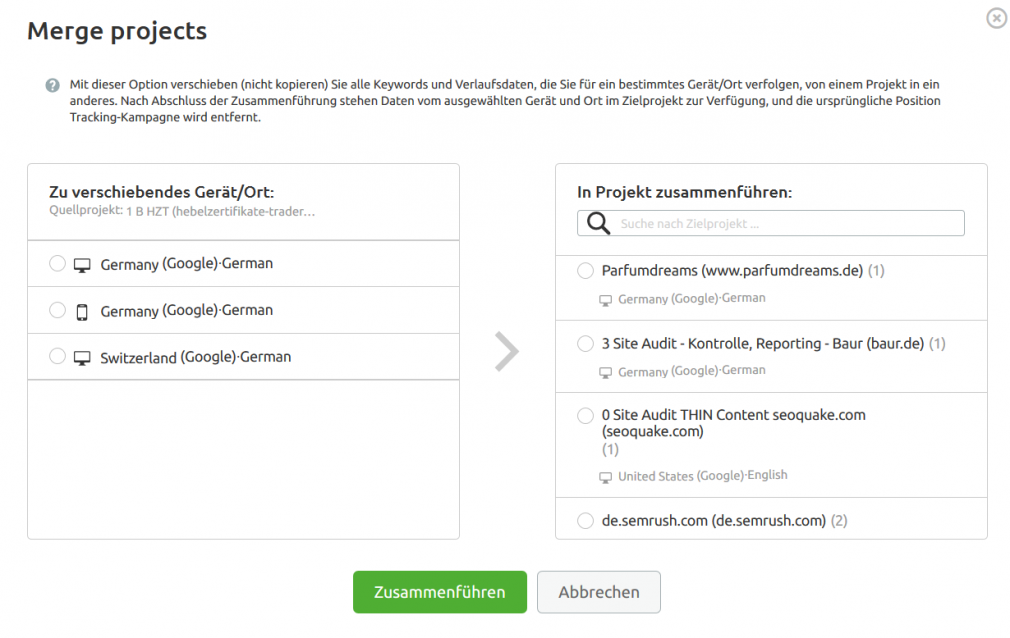Select mobile Germany (Google) German radio
1010x638 pixels.
[x=57, y=310]
